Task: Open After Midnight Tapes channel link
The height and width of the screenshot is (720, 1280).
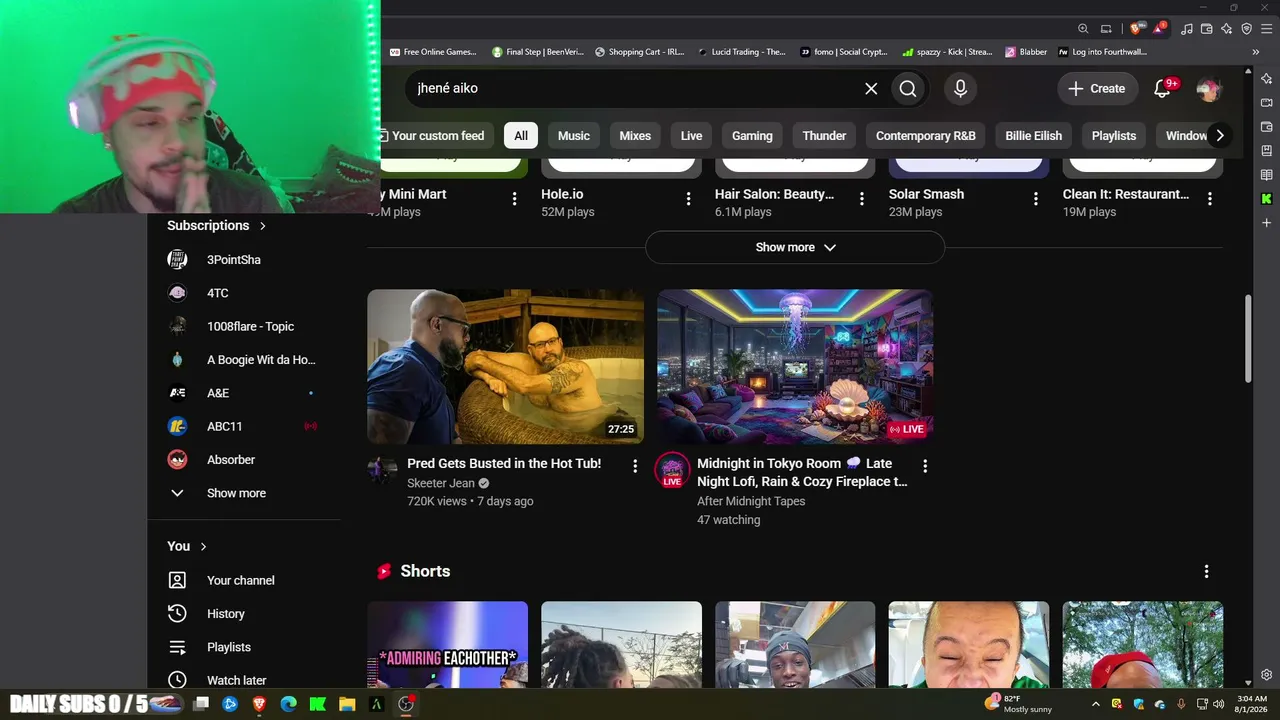Action: tap(751, 501)
